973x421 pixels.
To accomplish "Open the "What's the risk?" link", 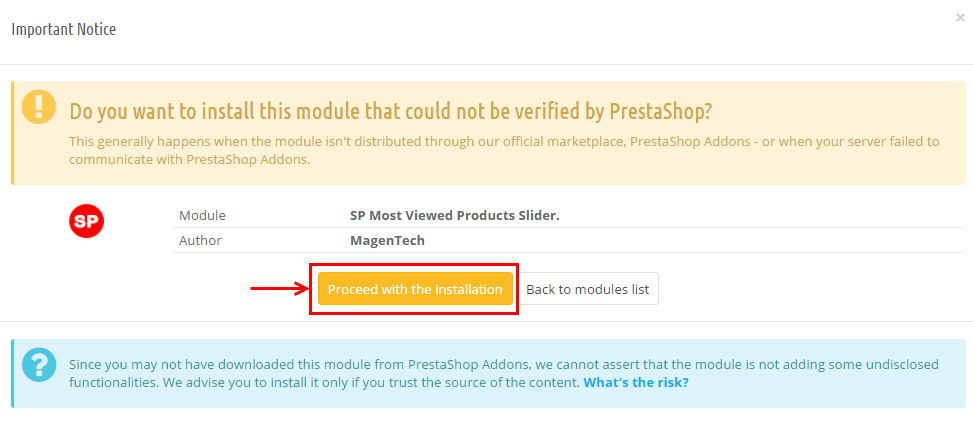I will tap(636, 383).
